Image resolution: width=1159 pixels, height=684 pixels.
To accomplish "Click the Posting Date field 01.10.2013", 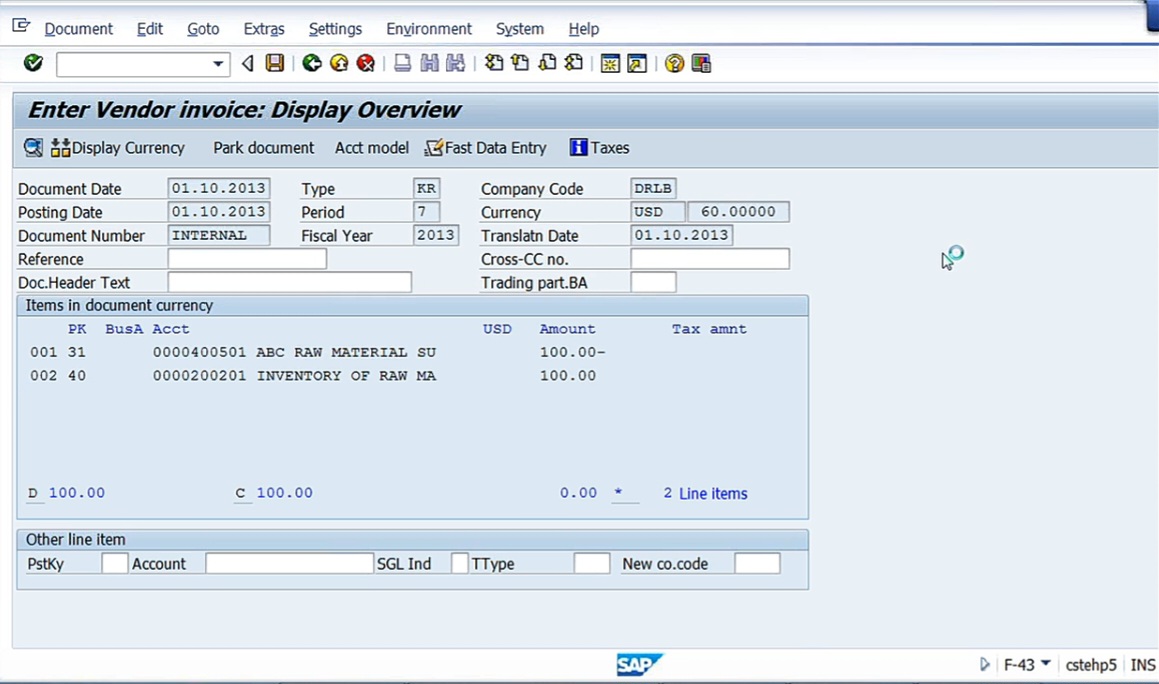I will coord(219,211).
